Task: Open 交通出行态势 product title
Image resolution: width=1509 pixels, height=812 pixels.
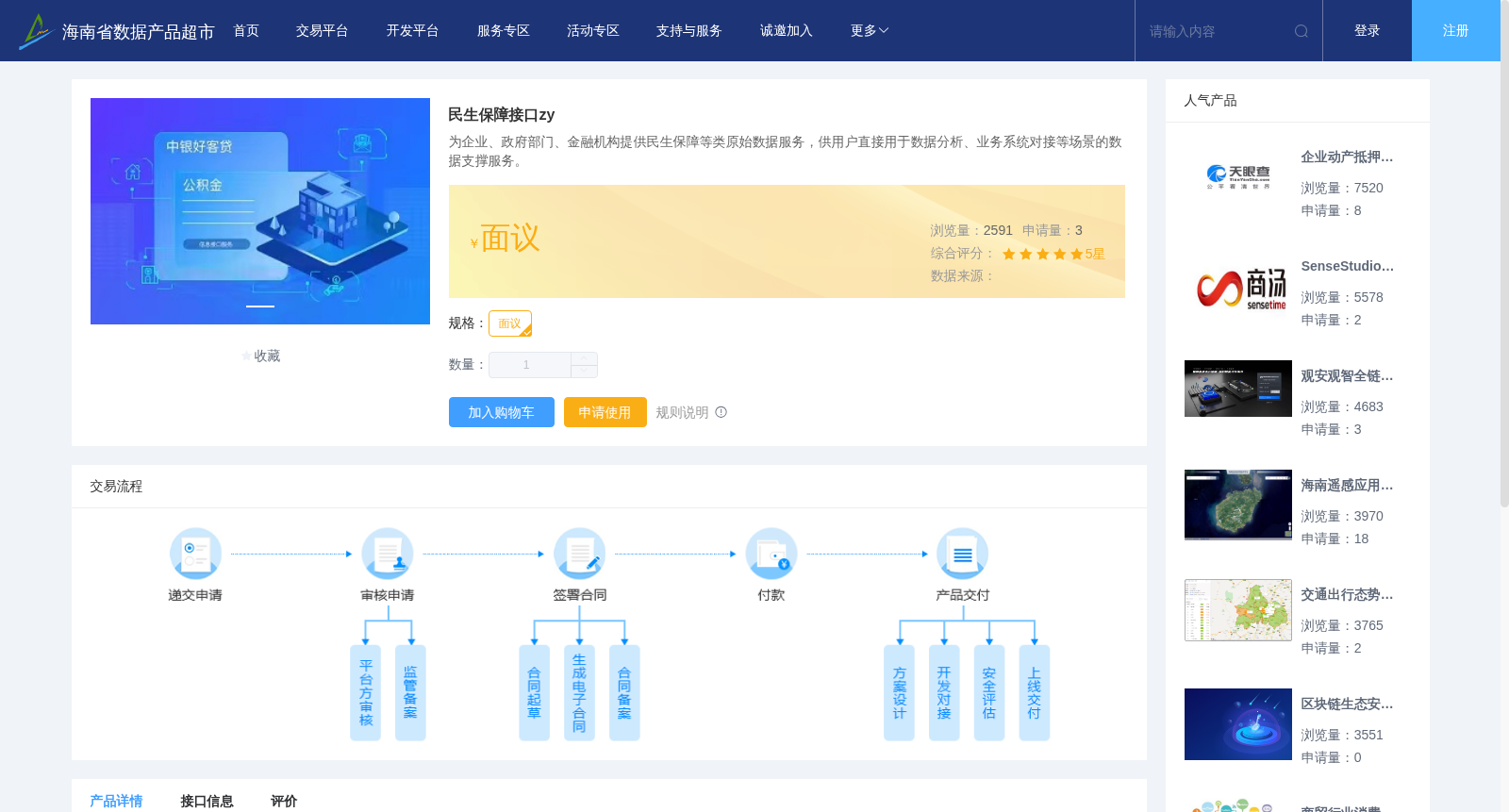Action: coord(1347,595)
